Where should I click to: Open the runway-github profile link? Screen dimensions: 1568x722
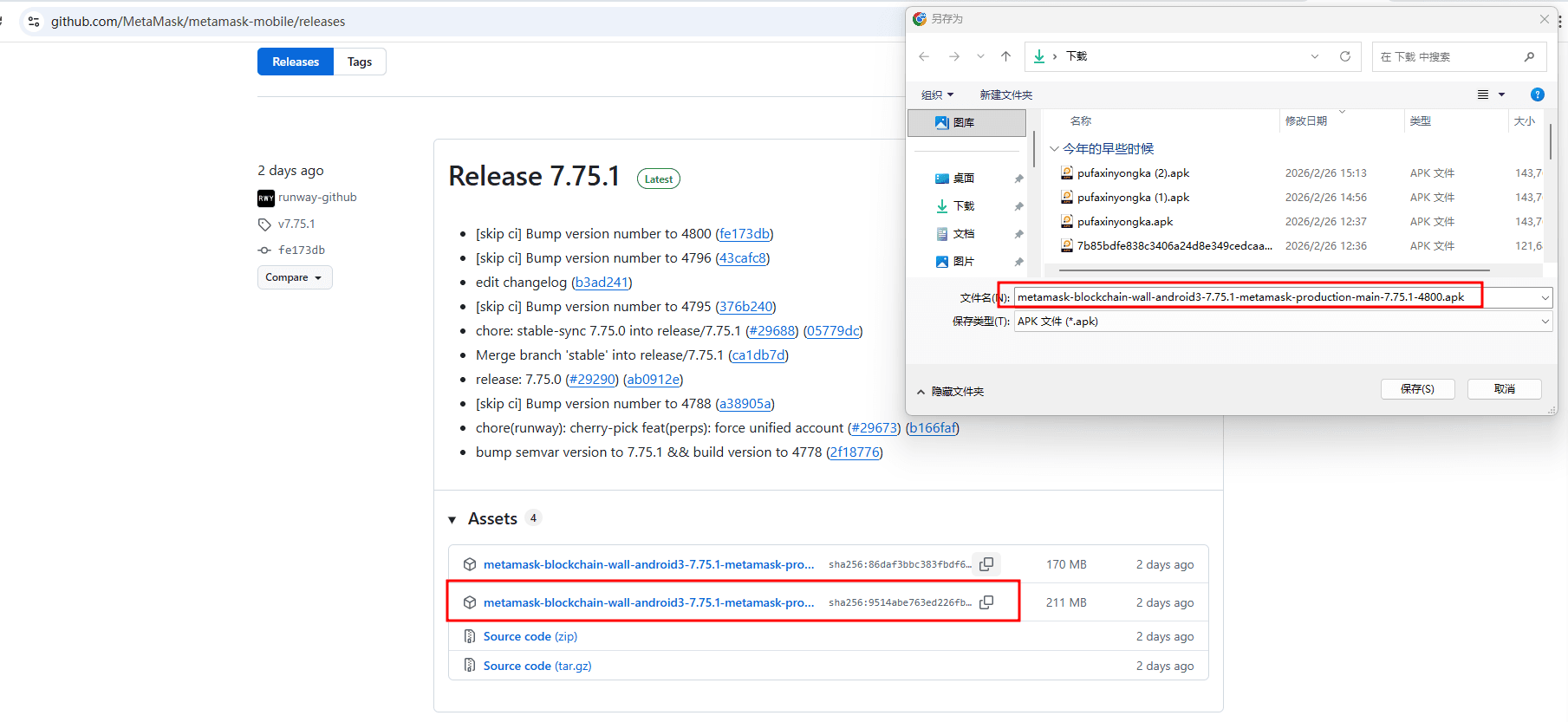tap(317, 198)
